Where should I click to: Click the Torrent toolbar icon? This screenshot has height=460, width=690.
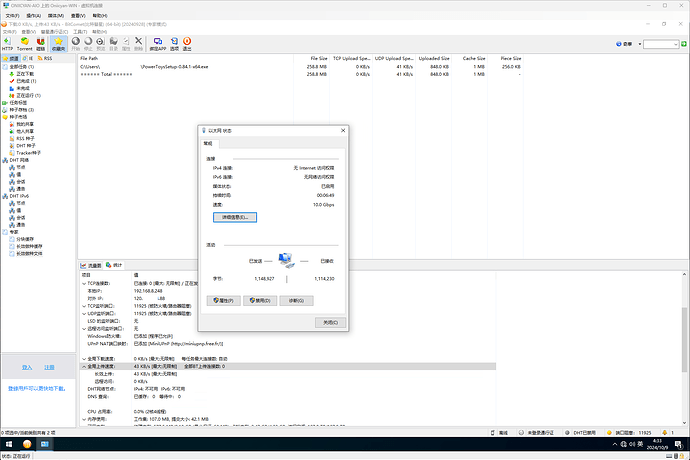(x=25, y=44)
